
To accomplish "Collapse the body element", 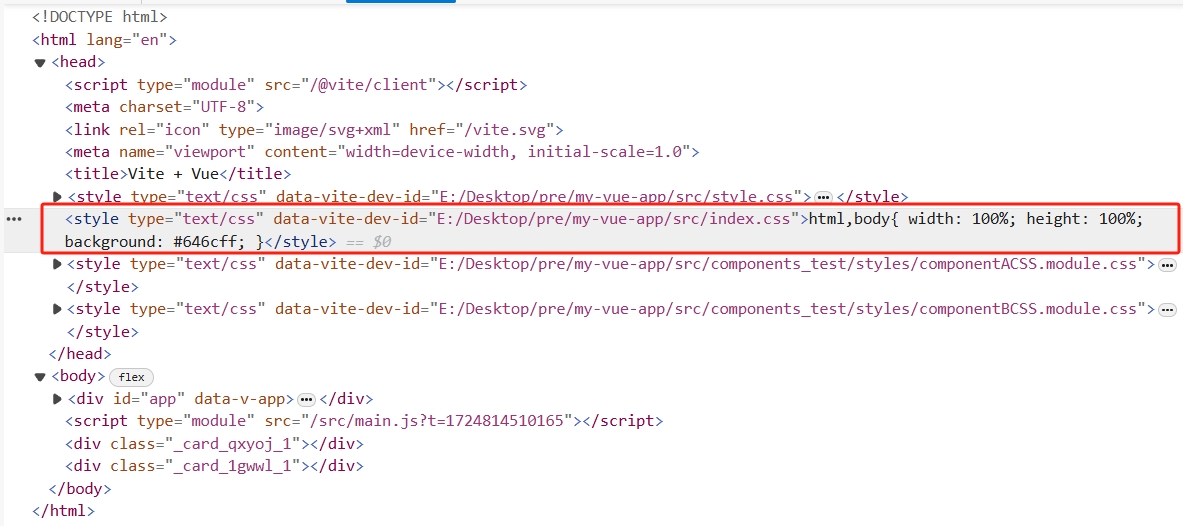I will (x=40, y=377).
